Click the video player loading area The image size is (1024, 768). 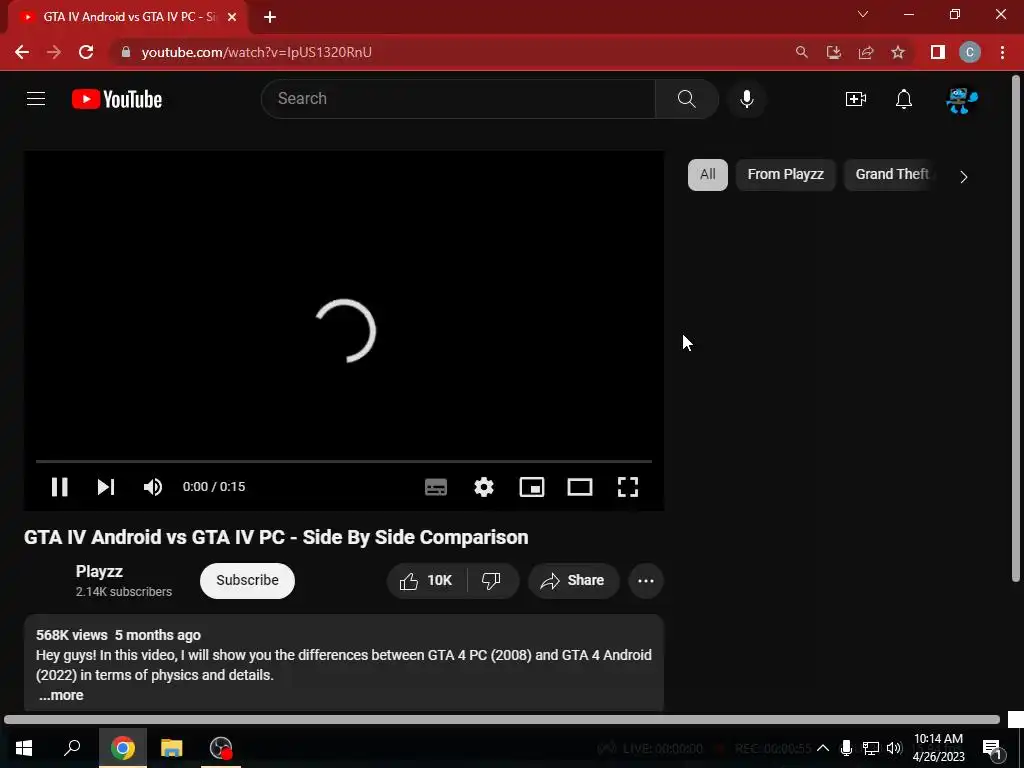click(344, 331)
